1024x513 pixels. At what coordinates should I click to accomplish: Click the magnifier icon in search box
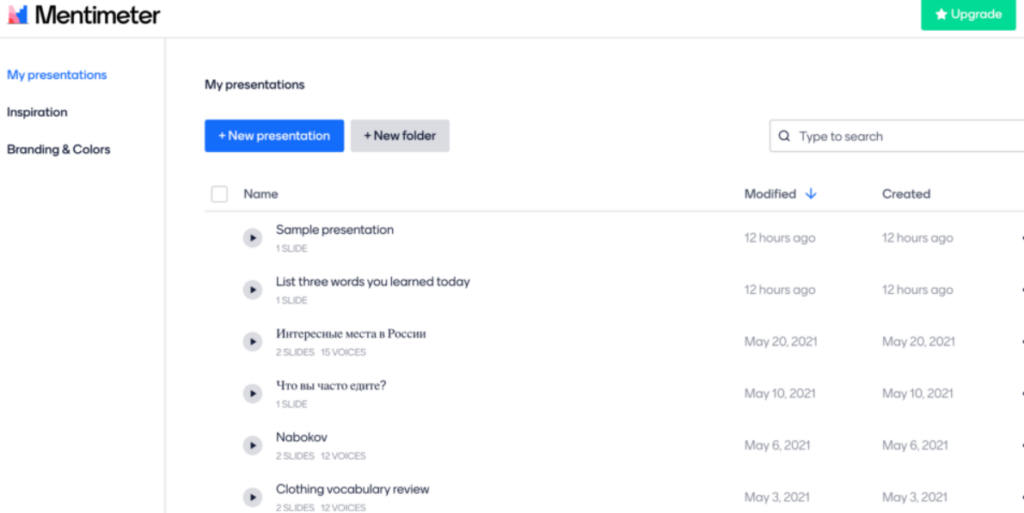[784, 136]
